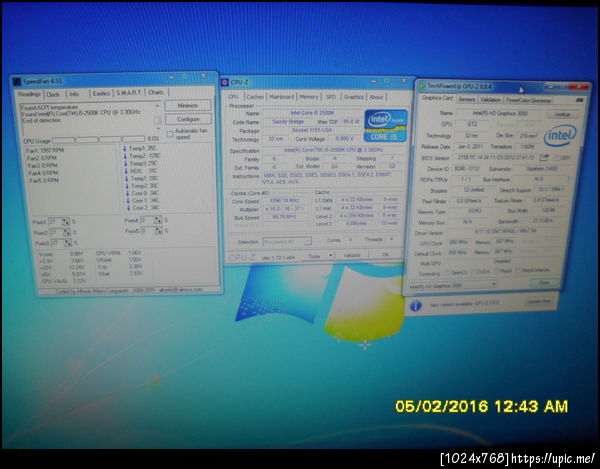Click the Pwm4 value field
The image size is (600, 469).
pos(146,220)
